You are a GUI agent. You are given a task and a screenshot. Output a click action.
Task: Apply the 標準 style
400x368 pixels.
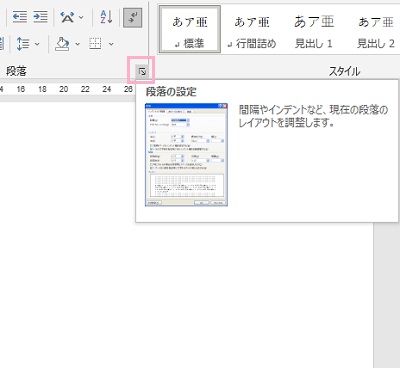coord(190,30)
